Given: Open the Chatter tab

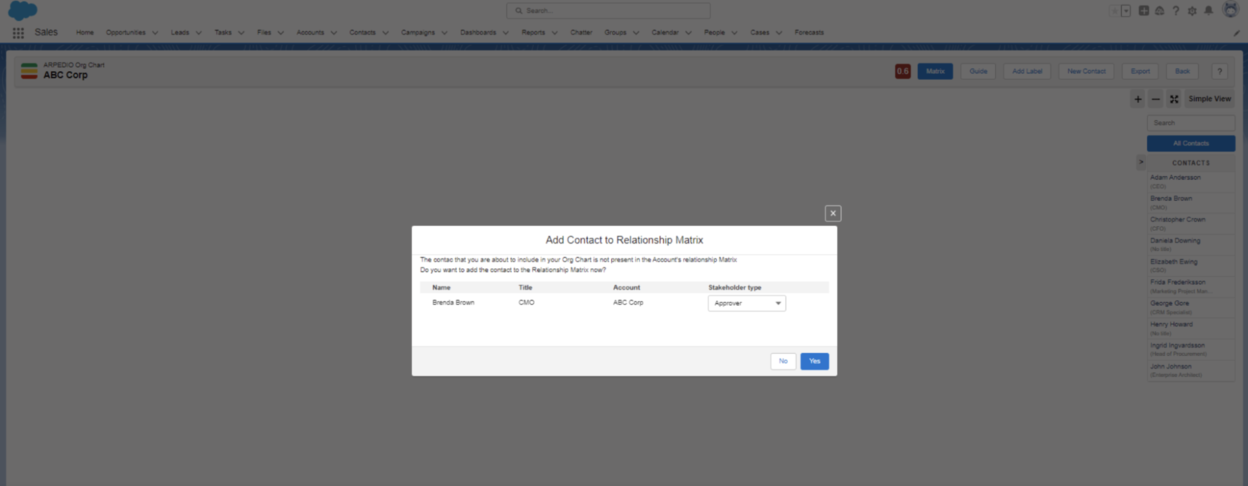Looking at the screenshot, I should [581, 32].
